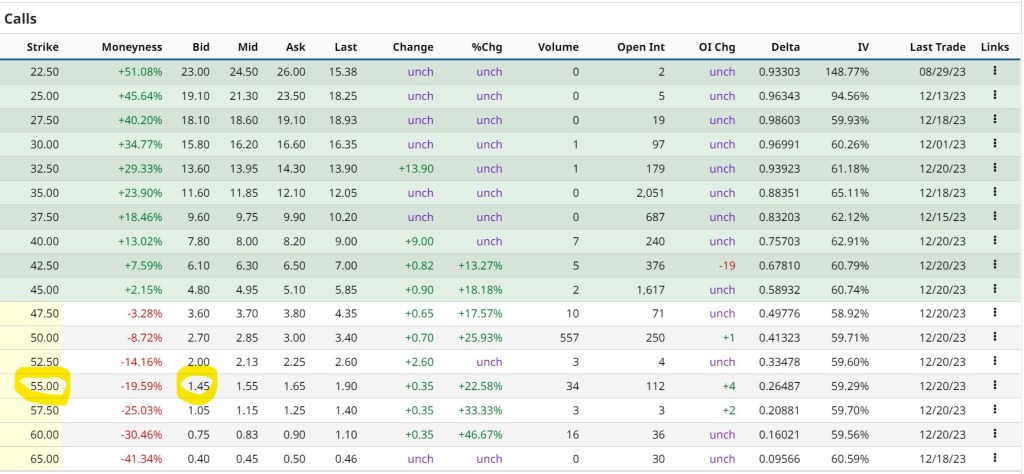Click the -19 OI Chg value
Screen dimensions: 1024x474
725,265
